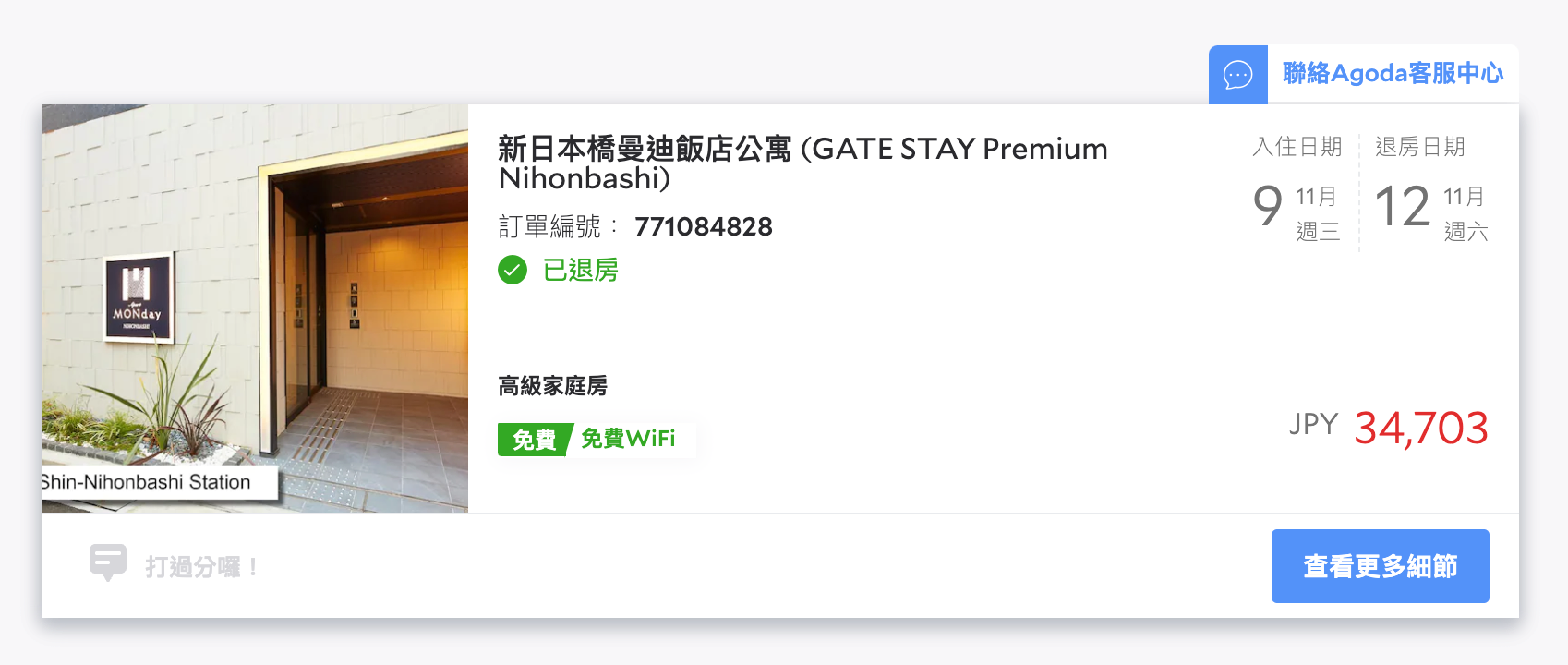Click the 入住日期 heading
Screen dimensions: 1568x665
point(1297,147)
